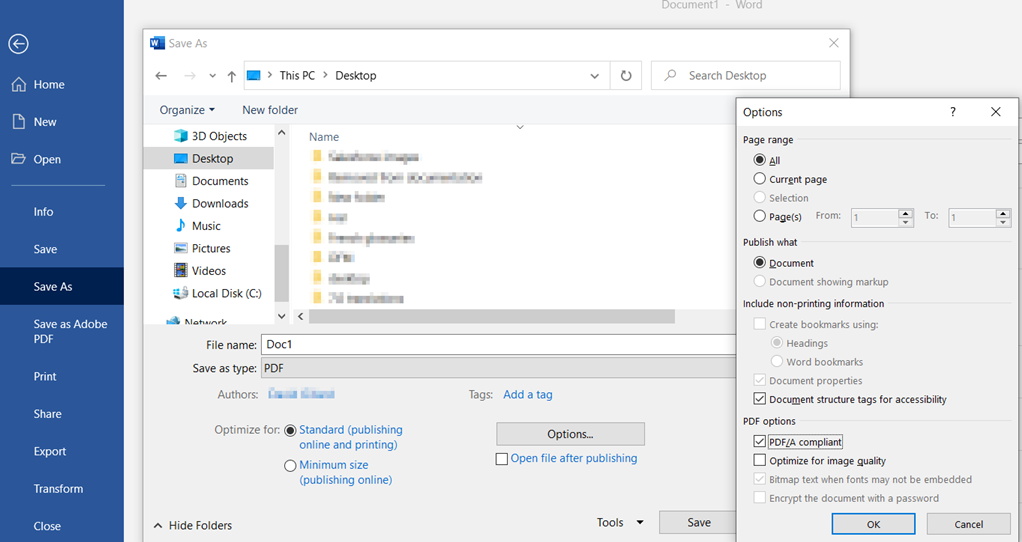This screenshot has height=542, width=1022.
Task: Expand the Organize dropdown menu
Action: (187, 110)
